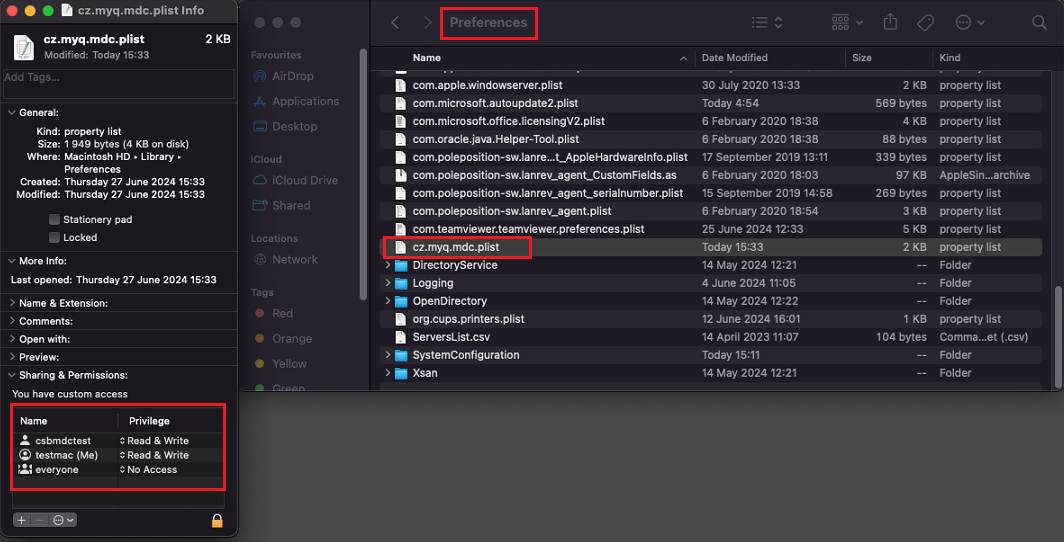Click the Red tag in sidebar
1064x542 pixels.
282,313
